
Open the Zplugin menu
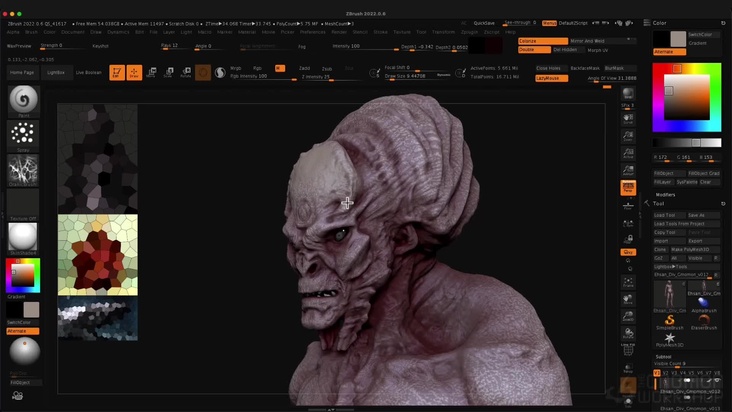click(469, 32)
